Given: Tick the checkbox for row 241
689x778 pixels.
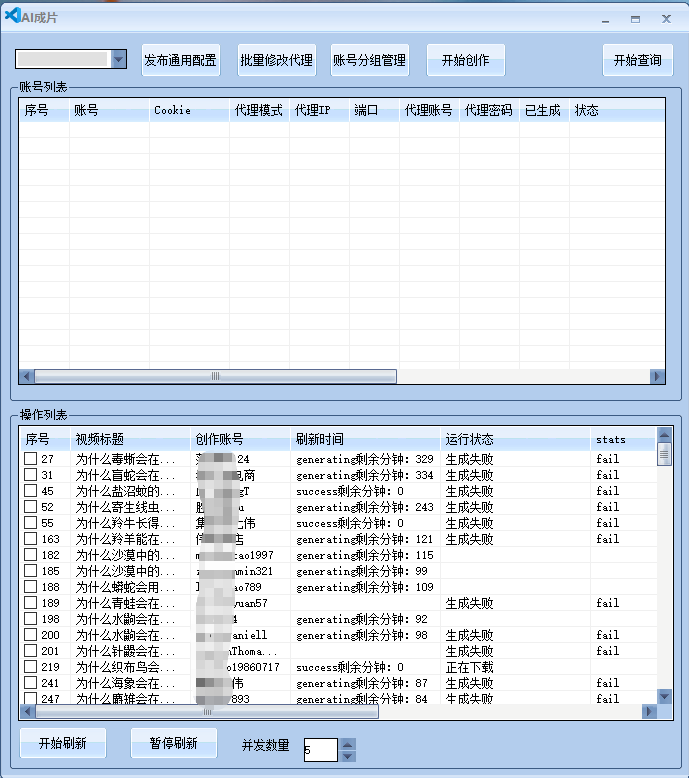Looking at the screenshot, I should coord(31,683).
